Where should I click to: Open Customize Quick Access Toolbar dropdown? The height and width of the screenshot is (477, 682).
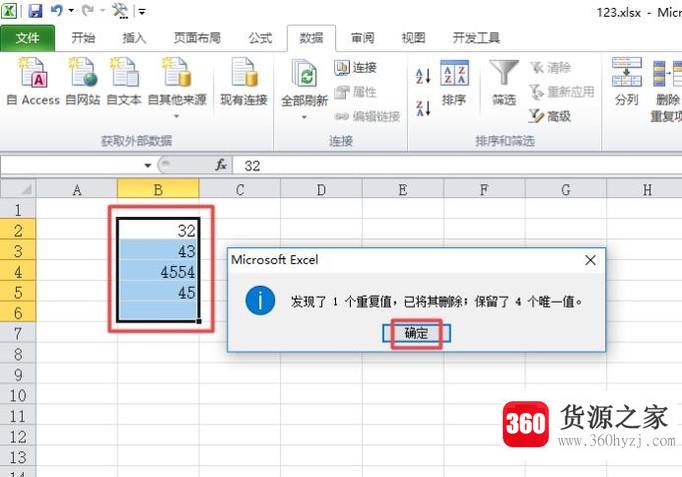coord(142,11)
